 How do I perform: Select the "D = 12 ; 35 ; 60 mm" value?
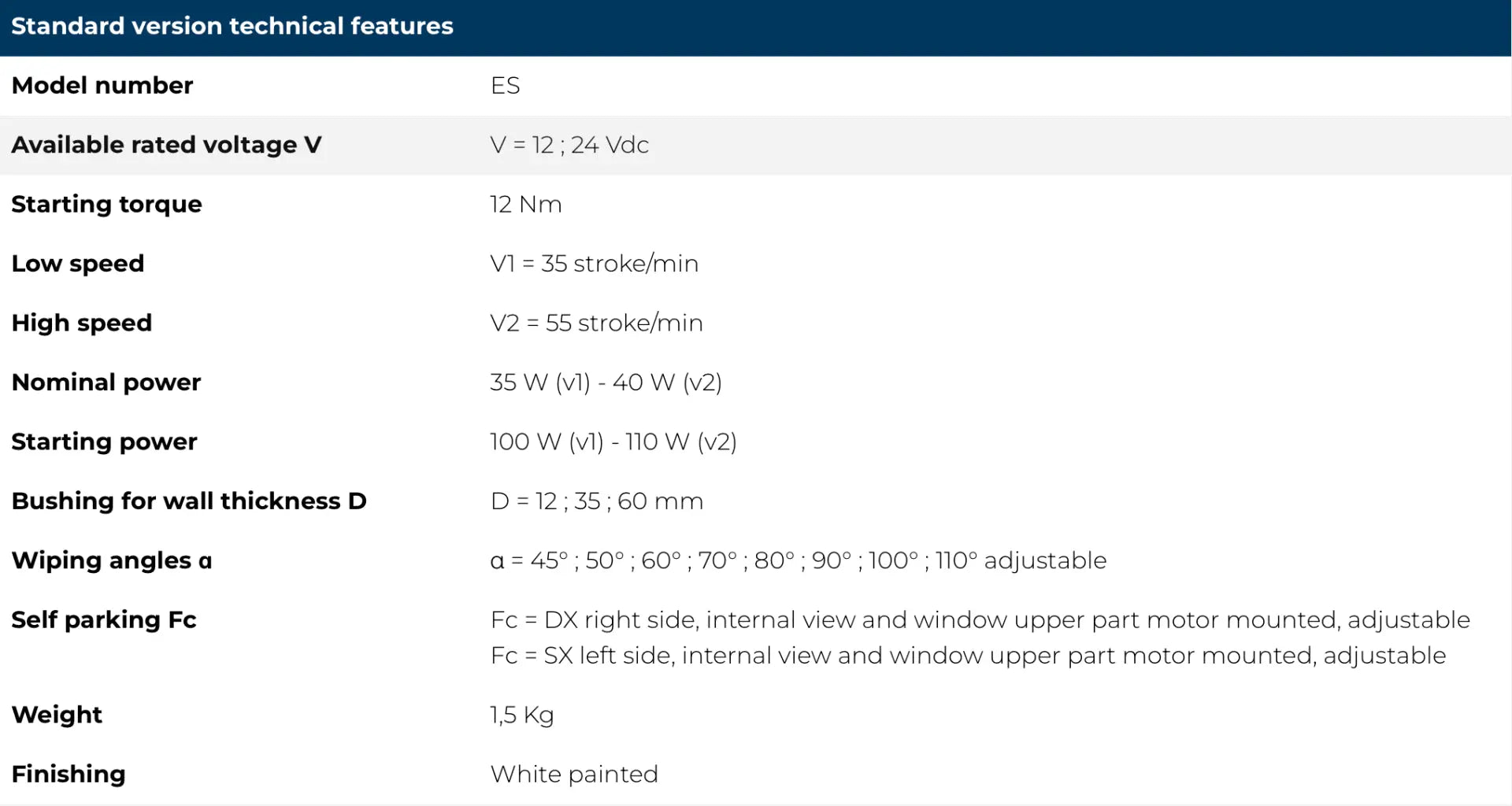(x=596, y=501)
